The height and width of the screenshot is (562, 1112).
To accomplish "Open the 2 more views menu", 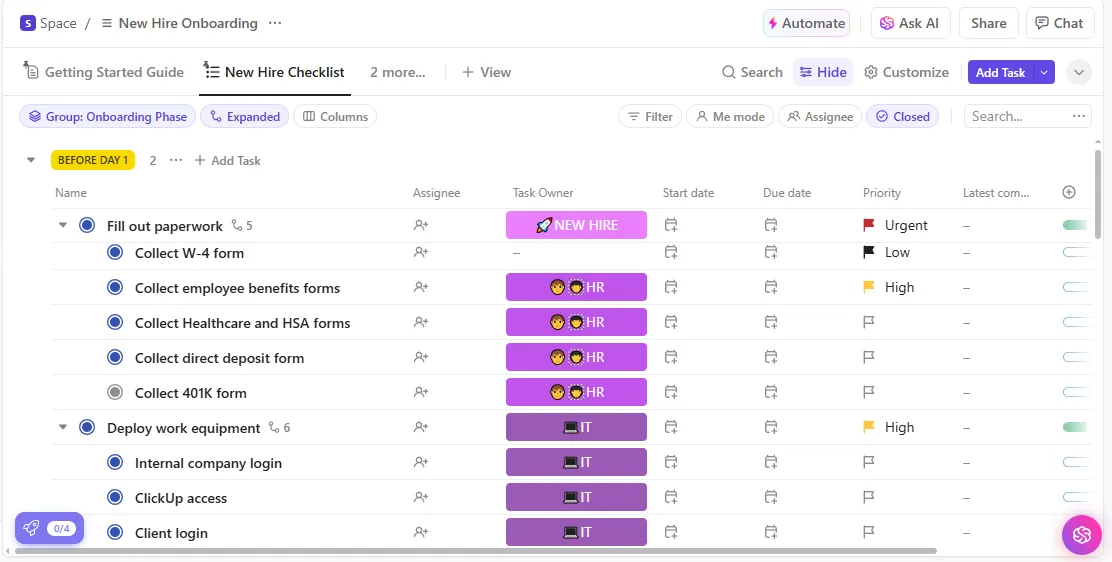I will point(398,72).
